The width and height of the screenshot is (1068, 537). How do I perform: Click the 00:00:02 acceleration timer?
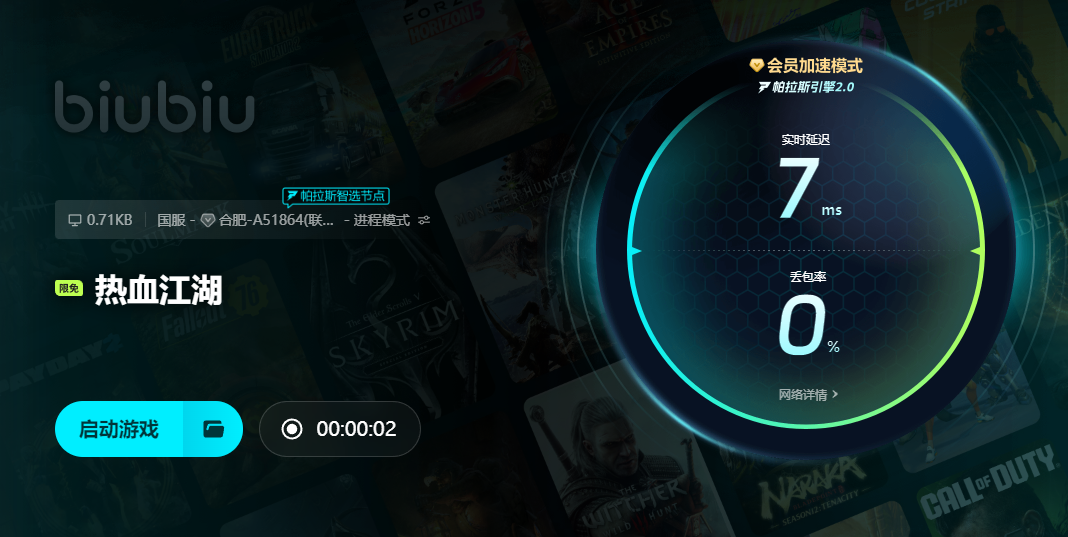(x=356, y=429)
